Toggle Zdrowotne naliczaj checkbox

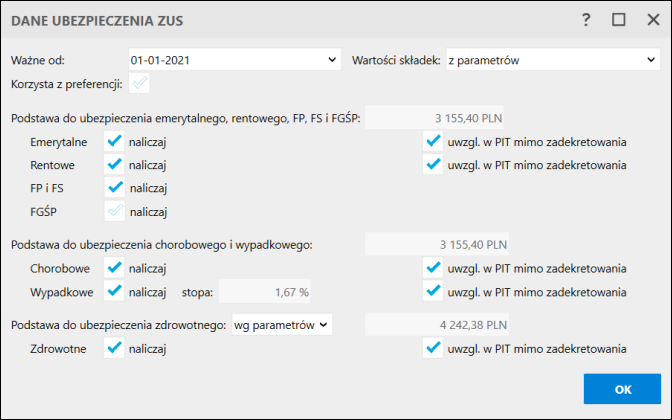pyautogui.click(x=114, y=348)
